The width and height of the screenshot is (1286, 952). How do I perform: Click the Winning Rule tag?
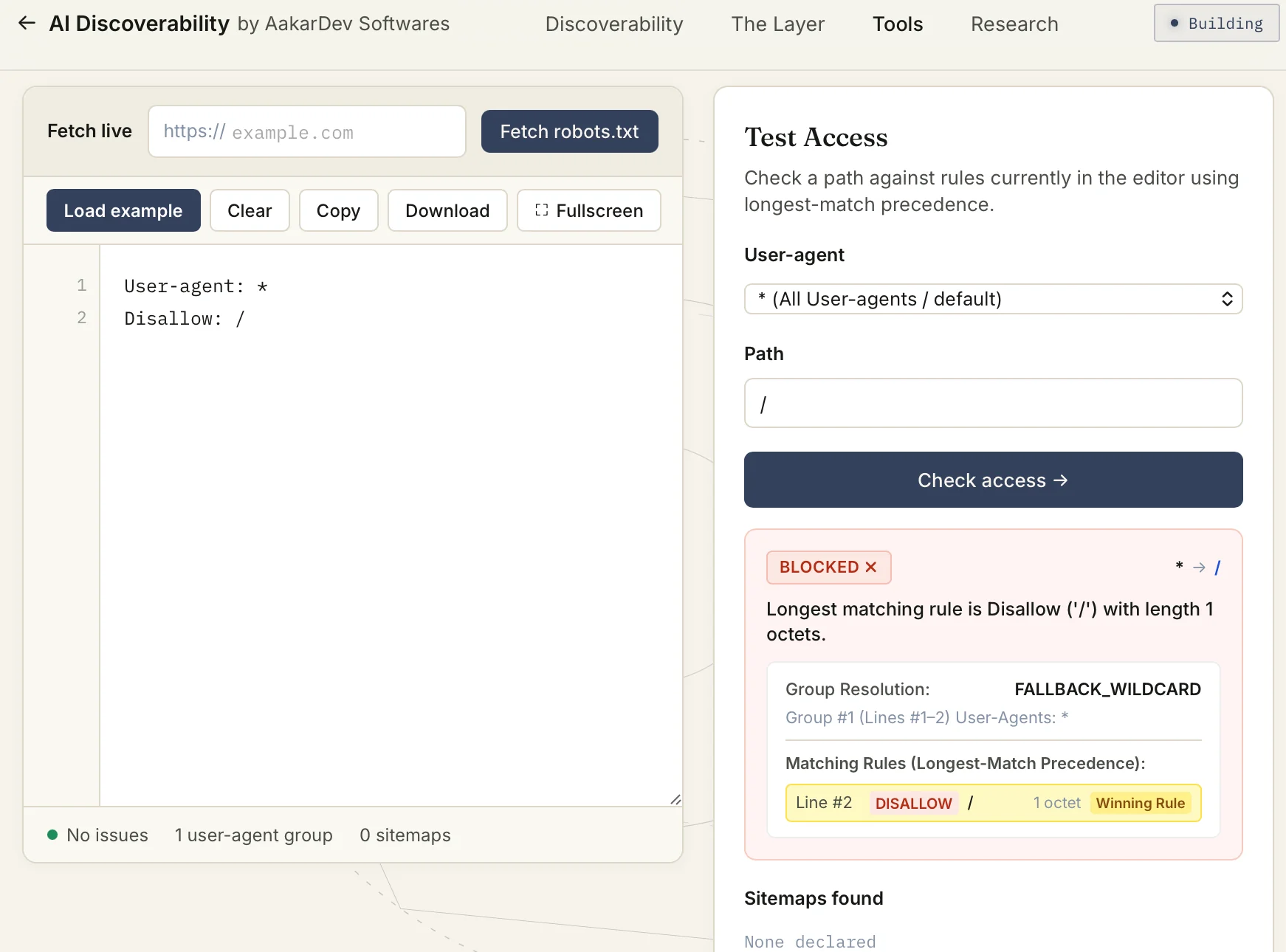(x=1140, y=803)
